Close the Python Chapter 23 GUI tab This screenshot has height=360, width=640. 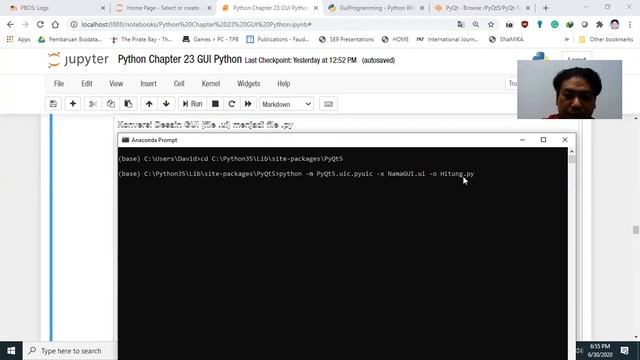(316, 8)
